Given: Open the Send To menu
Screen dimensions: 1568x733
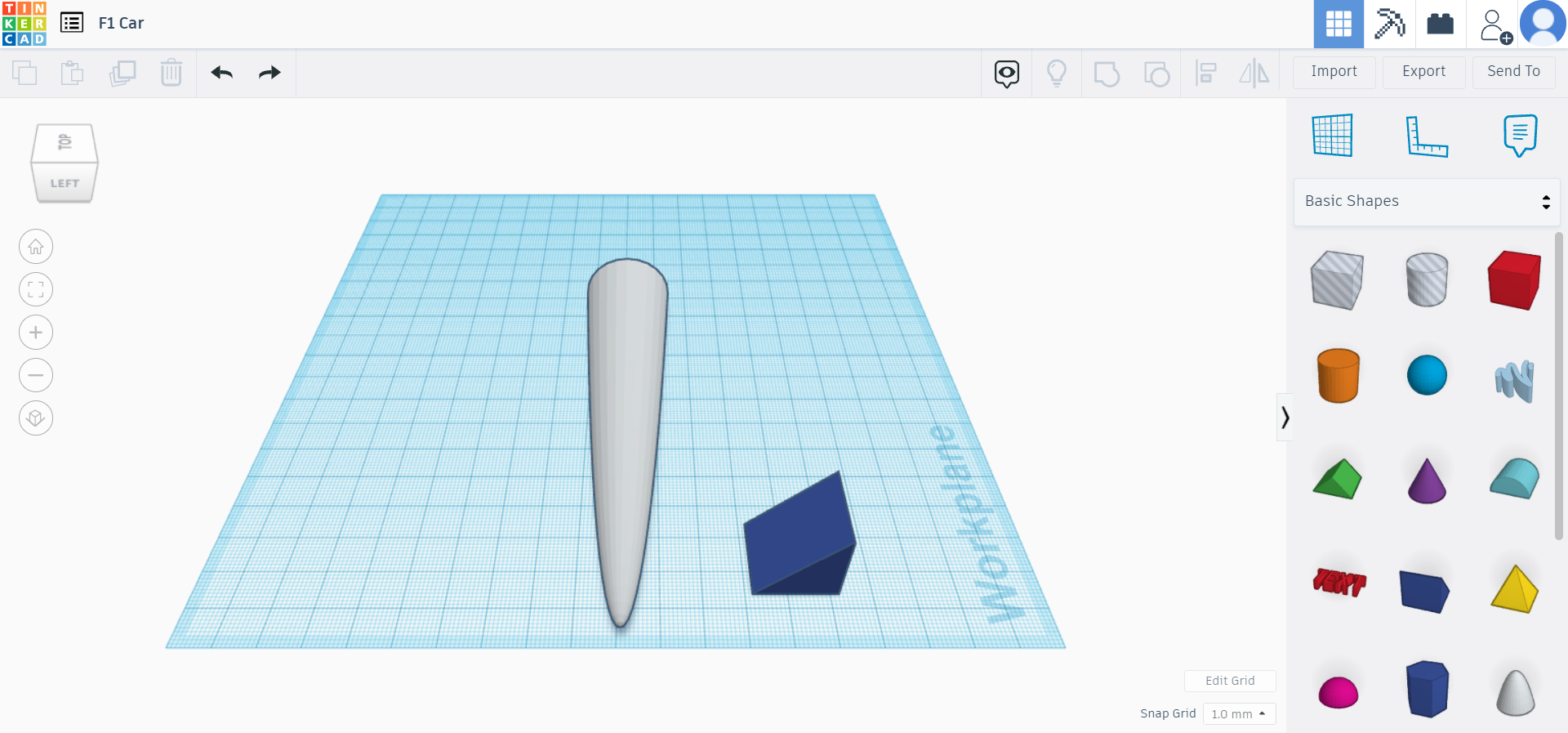Looking at the screenshot, I should tap(1514, 72).
